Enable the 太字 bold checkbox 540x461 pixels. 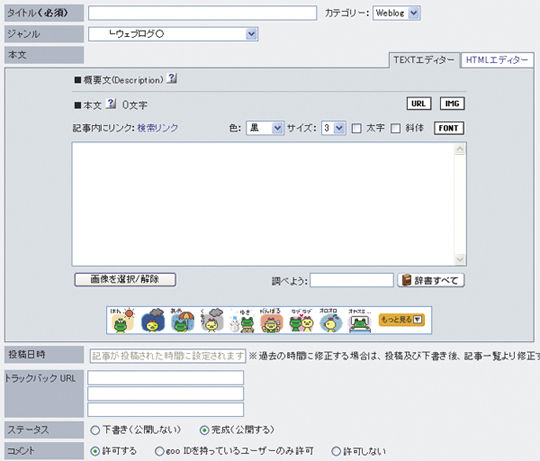coord(356,128)
